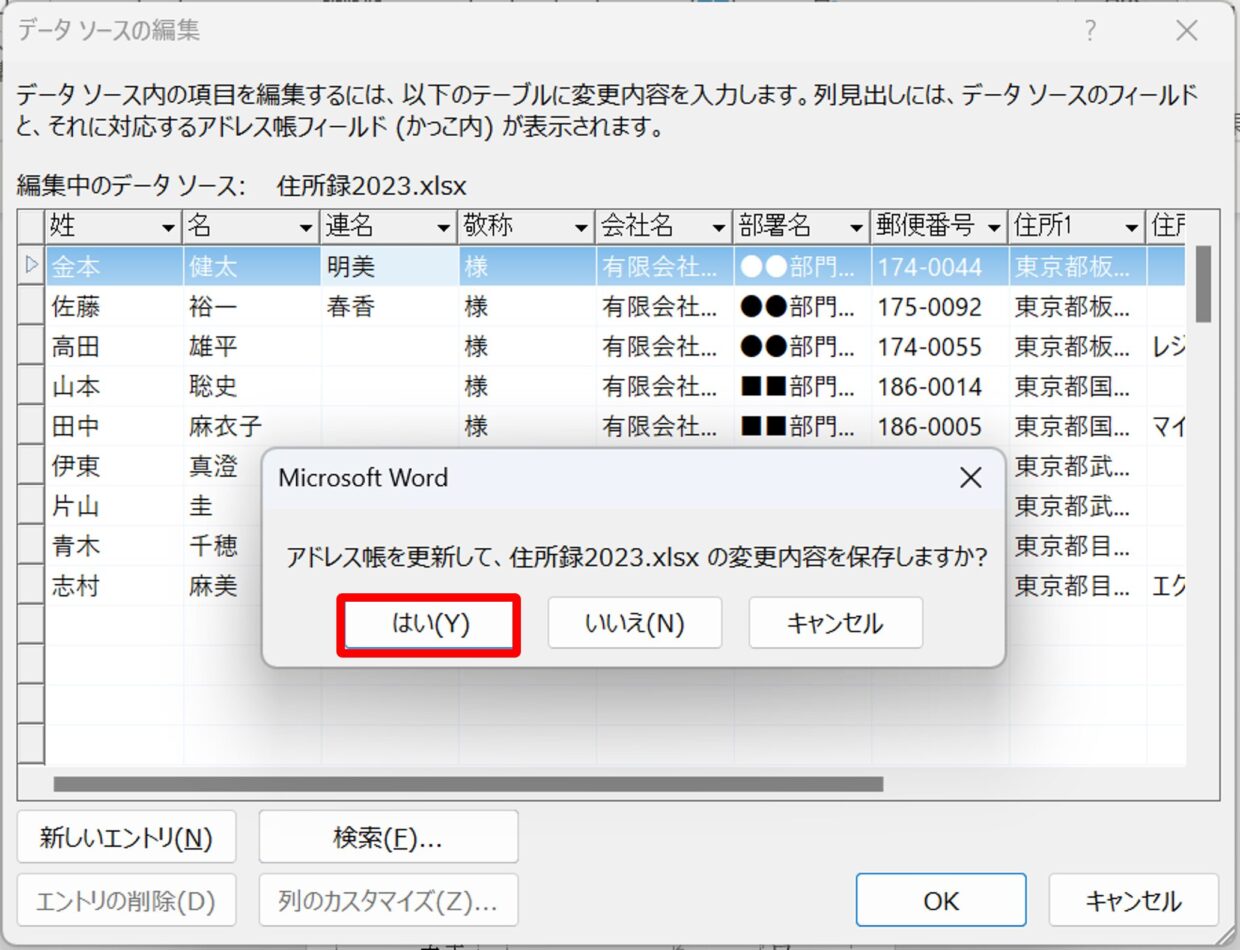Select the cell 佐藤

coord(114,307)
